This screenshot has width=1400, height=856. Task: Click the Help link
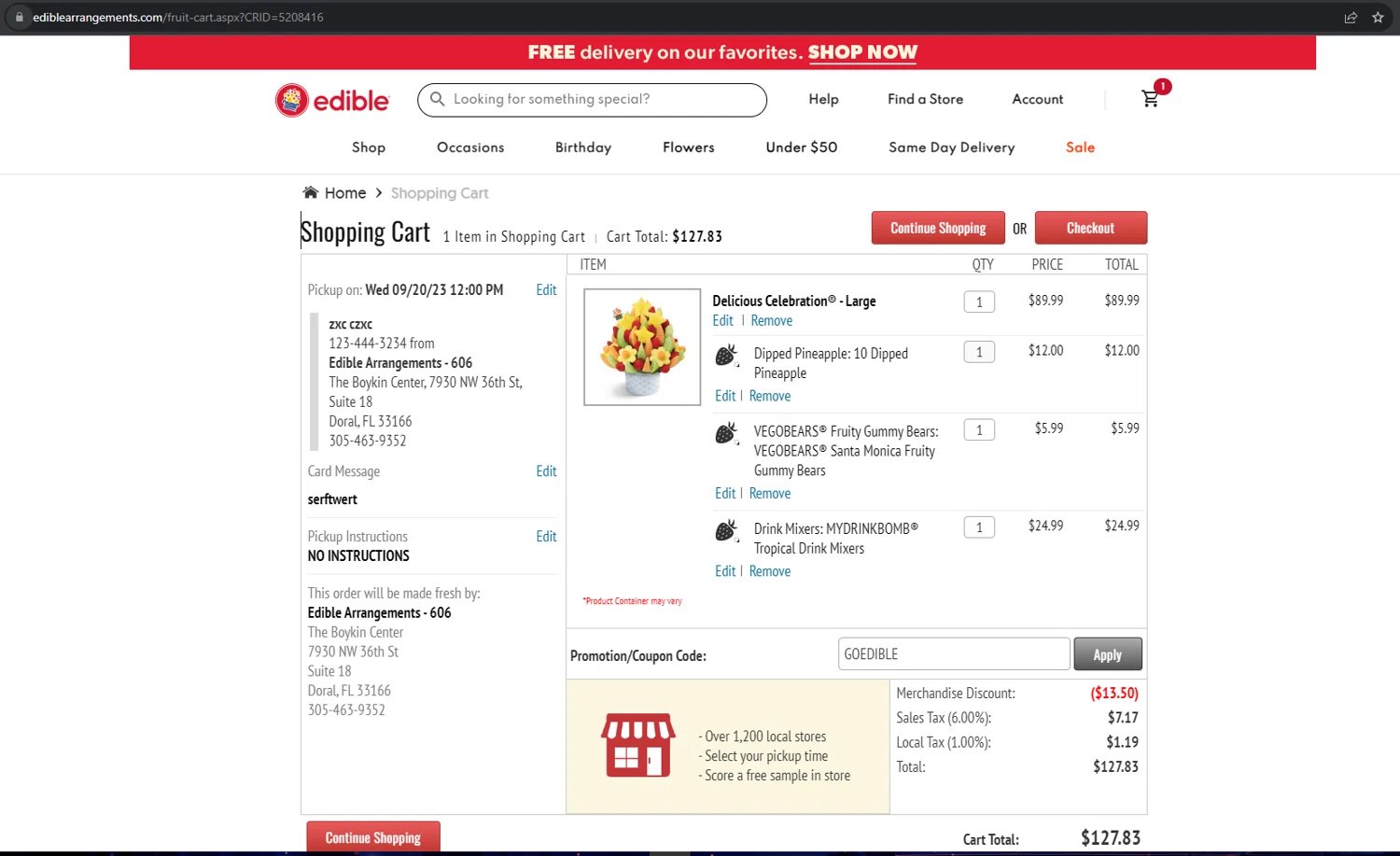824,99
